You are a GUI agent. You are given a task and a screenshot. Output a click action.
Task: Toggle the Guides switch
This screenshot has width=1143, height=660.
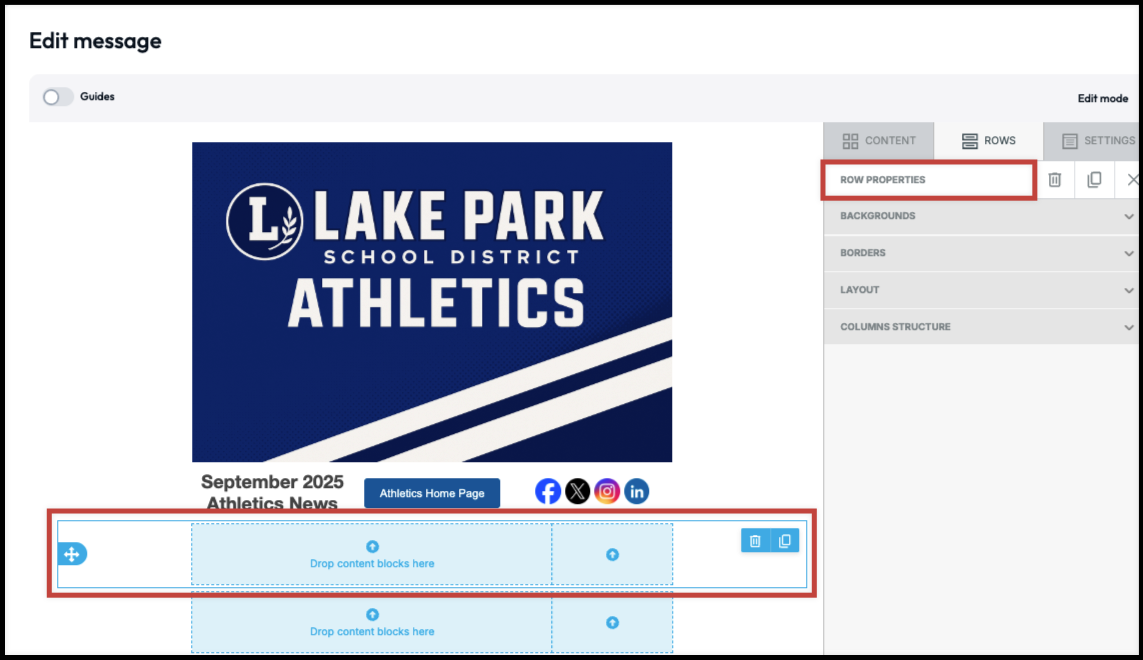coord(57,97)
